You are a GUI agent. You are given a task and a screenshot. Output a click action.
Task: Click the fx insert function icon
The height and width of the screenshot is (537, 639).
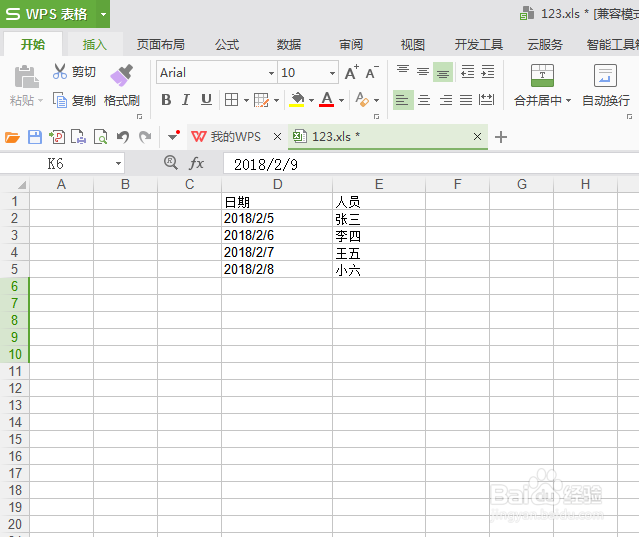(196, 163)
